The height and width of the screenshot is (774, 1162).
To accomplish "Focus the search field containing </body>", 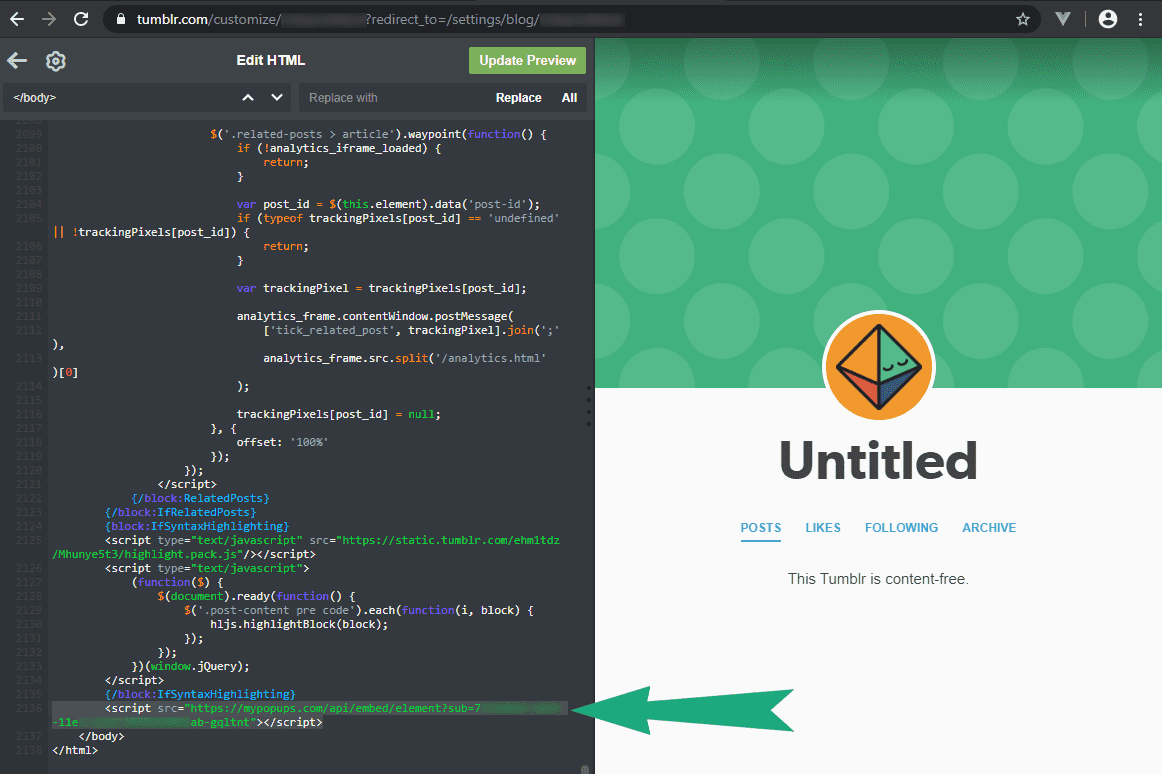I will click(120, 98).
